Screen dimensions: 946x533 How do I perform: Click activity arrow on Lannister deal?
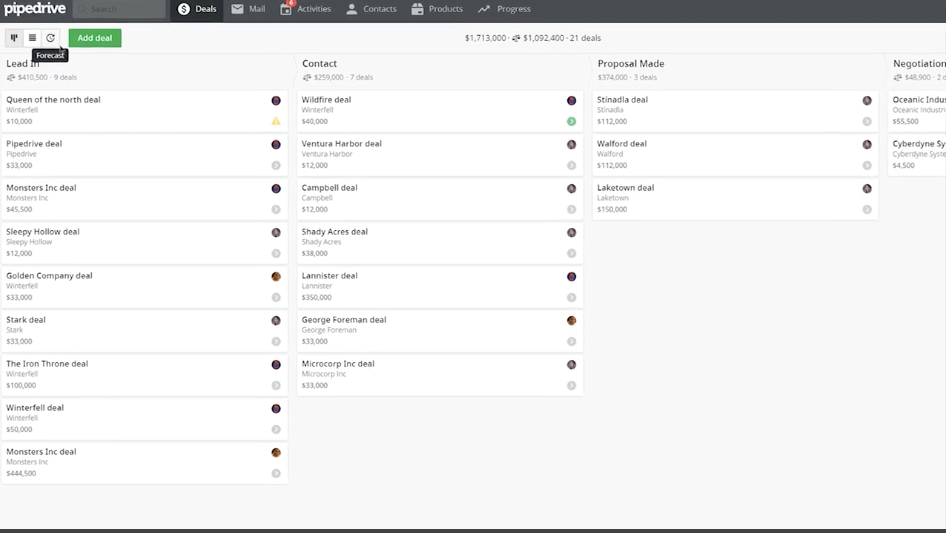[x=572, y=297]
